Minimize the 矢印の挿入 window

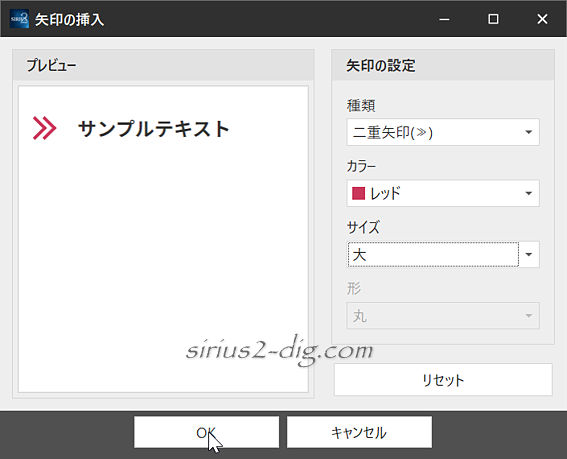(444, 19)
